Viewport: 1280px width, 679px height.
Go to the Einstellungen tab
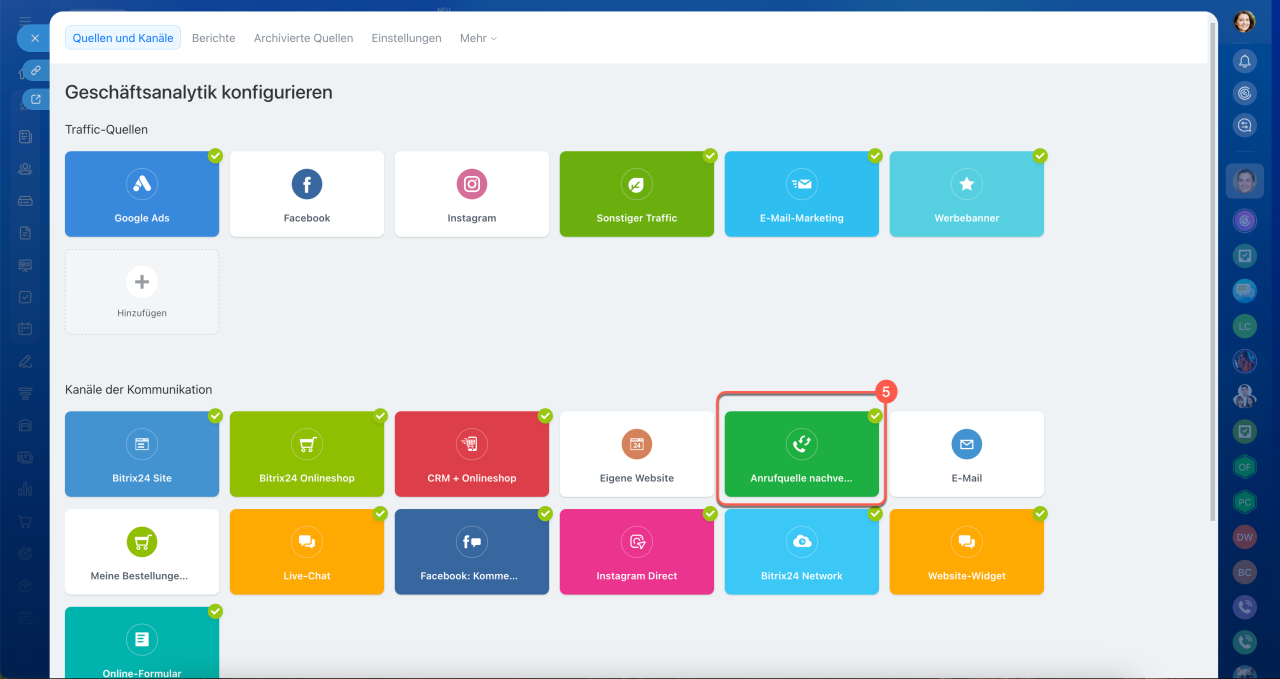406,38
